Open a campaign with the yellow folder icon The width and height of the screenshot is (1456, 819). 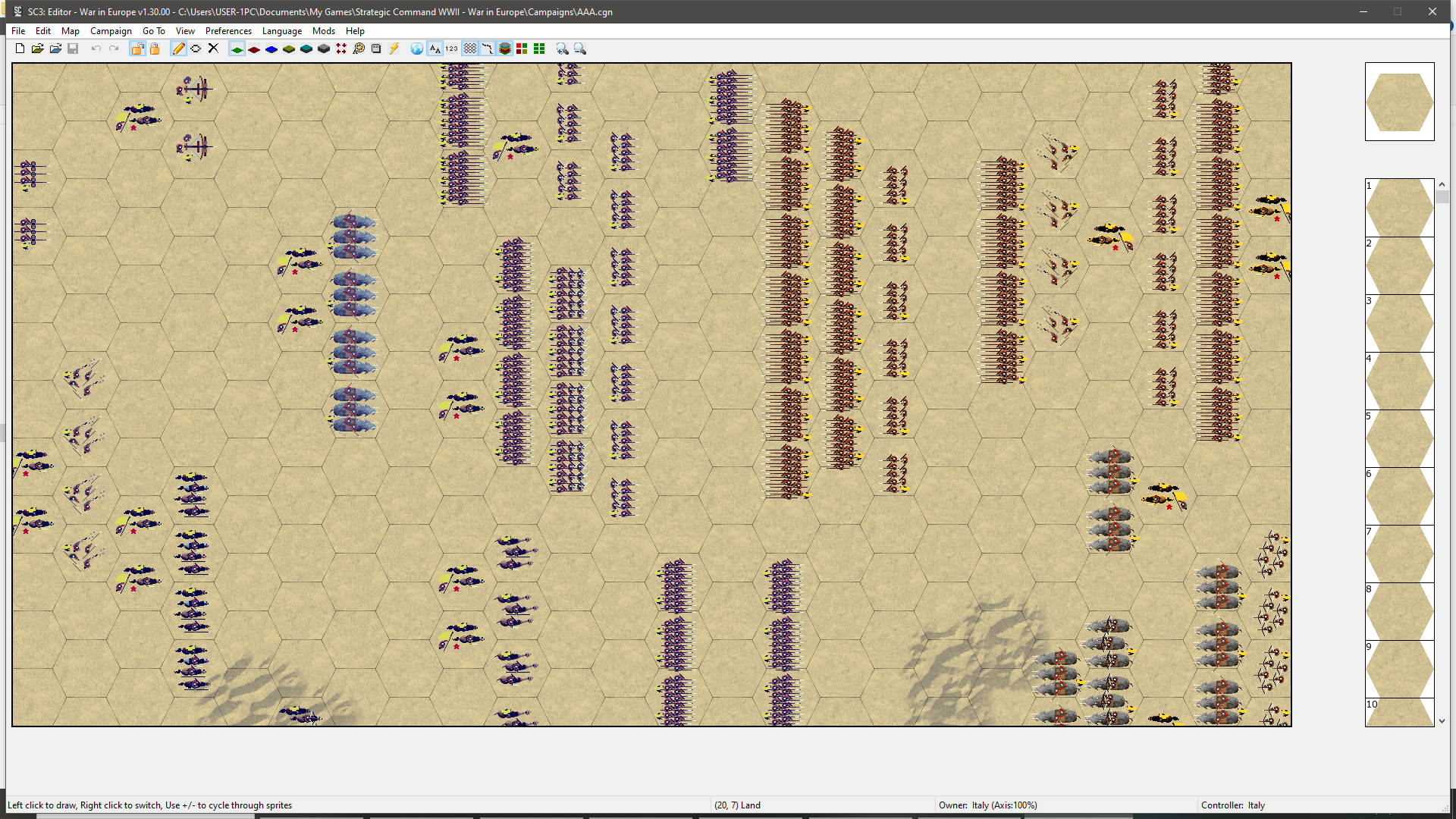37,49
